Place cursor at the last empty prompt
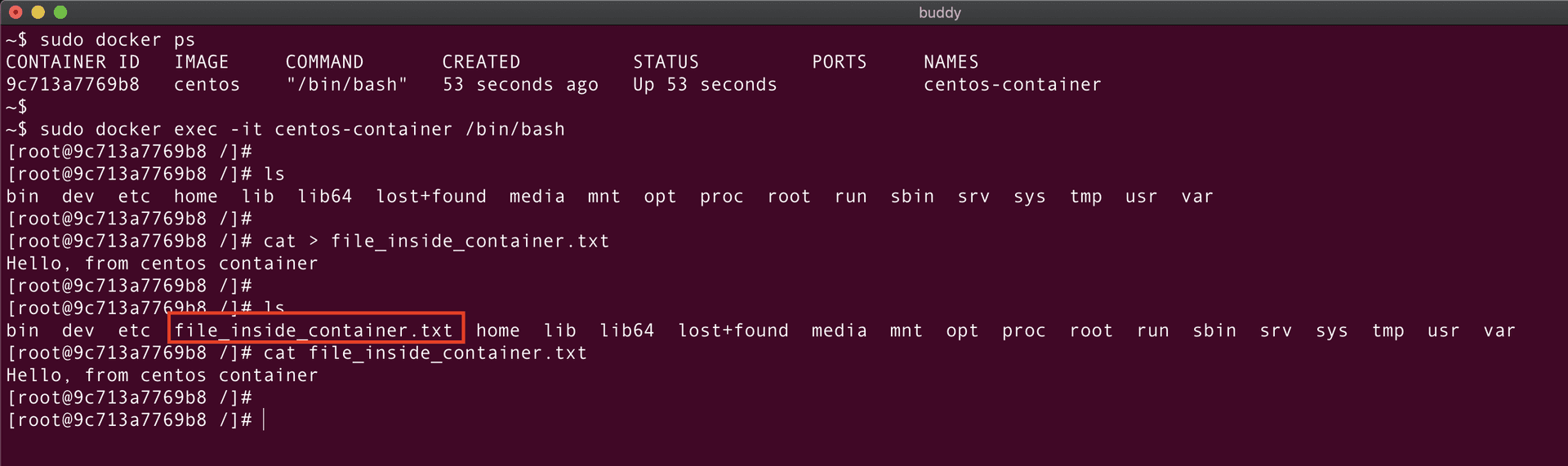1568x466 pixels. click(264, 420)
